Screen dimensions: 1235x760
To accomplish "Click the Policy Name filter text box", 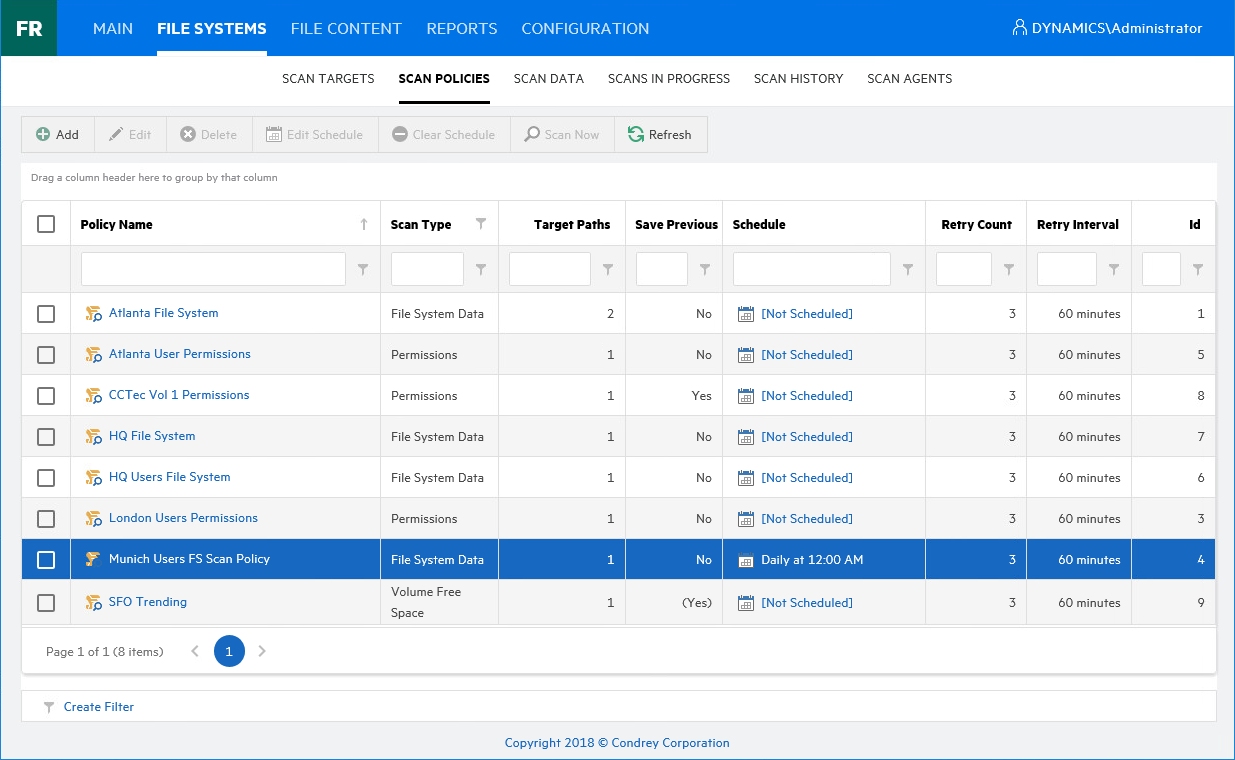I will (x=213, y=269).
